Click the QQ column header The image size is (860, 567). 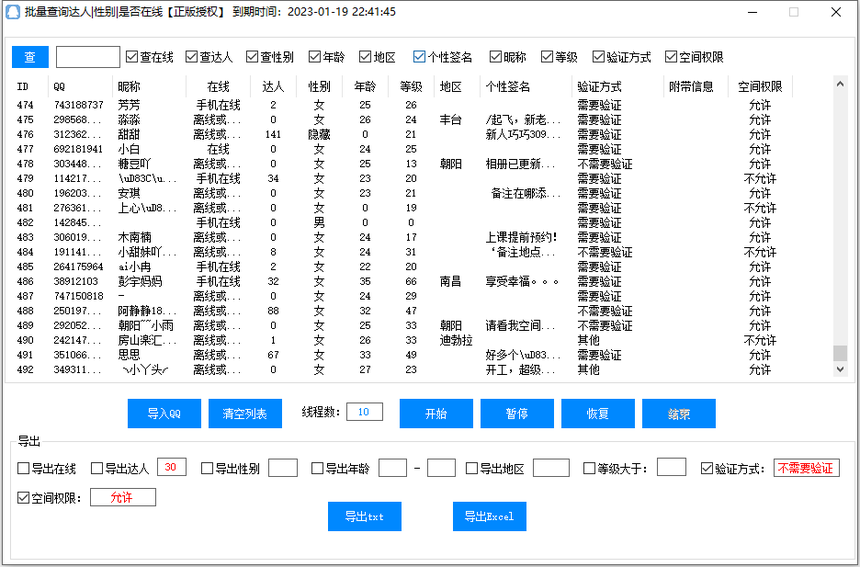click(x=80, y=87)
